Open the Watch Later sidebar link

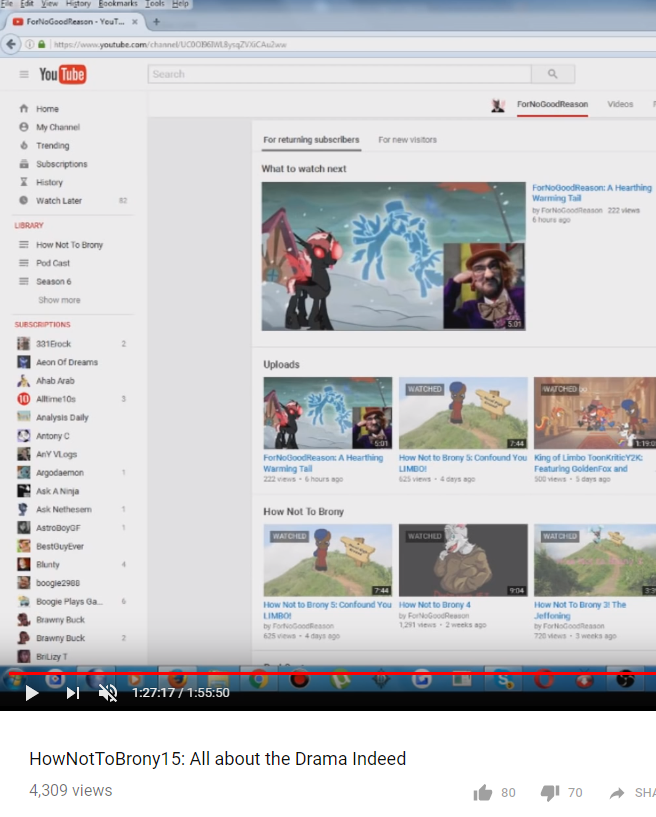[x=59, y=201]
